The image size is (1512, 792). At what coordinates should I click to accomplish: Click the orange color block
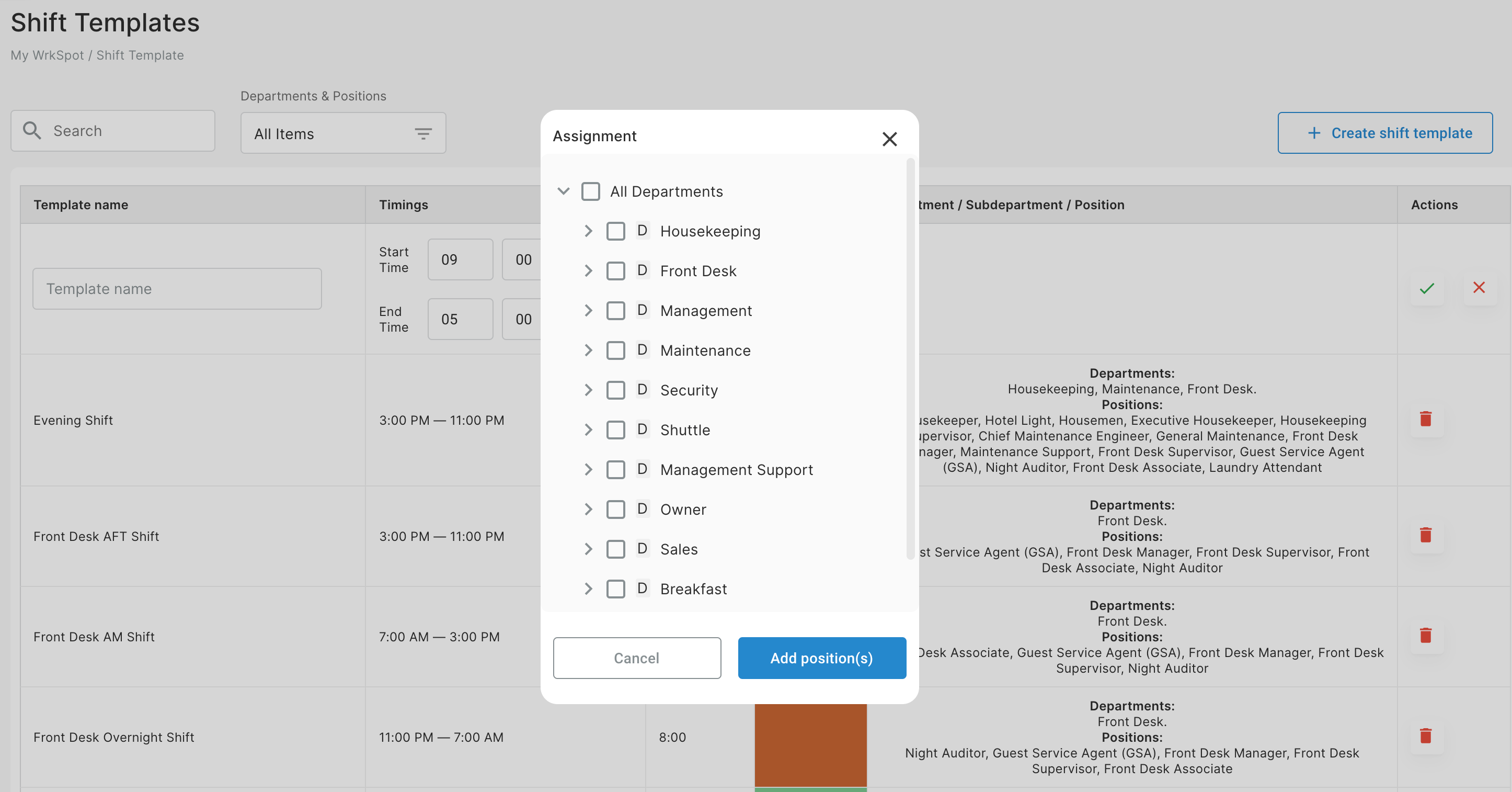810,745
